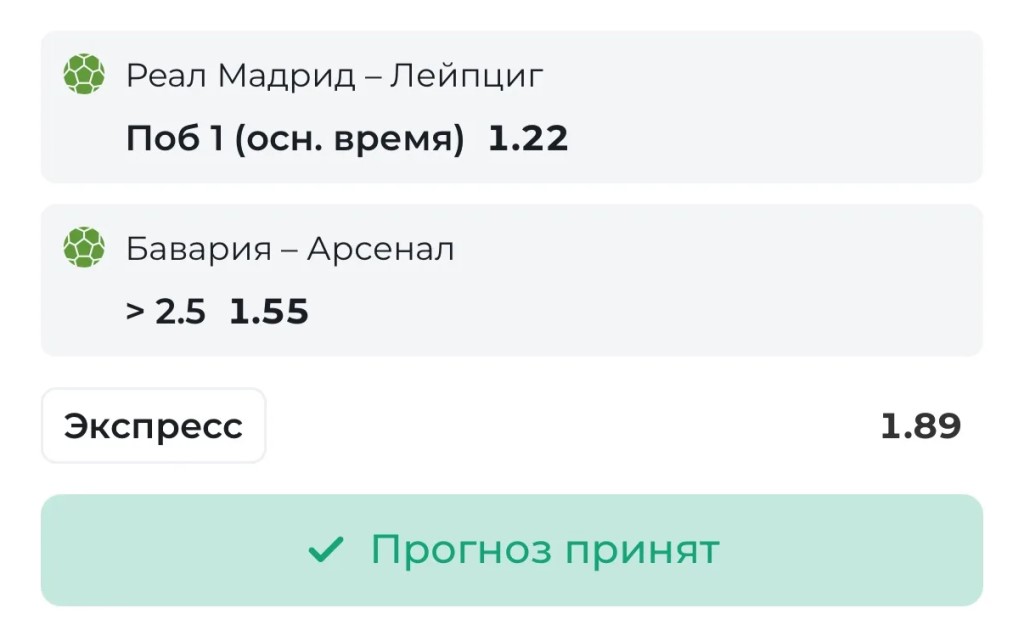Open the Реал Мадрид – Лейпциг match title
Screen dimensions: 1024x642
pos(334,75)
